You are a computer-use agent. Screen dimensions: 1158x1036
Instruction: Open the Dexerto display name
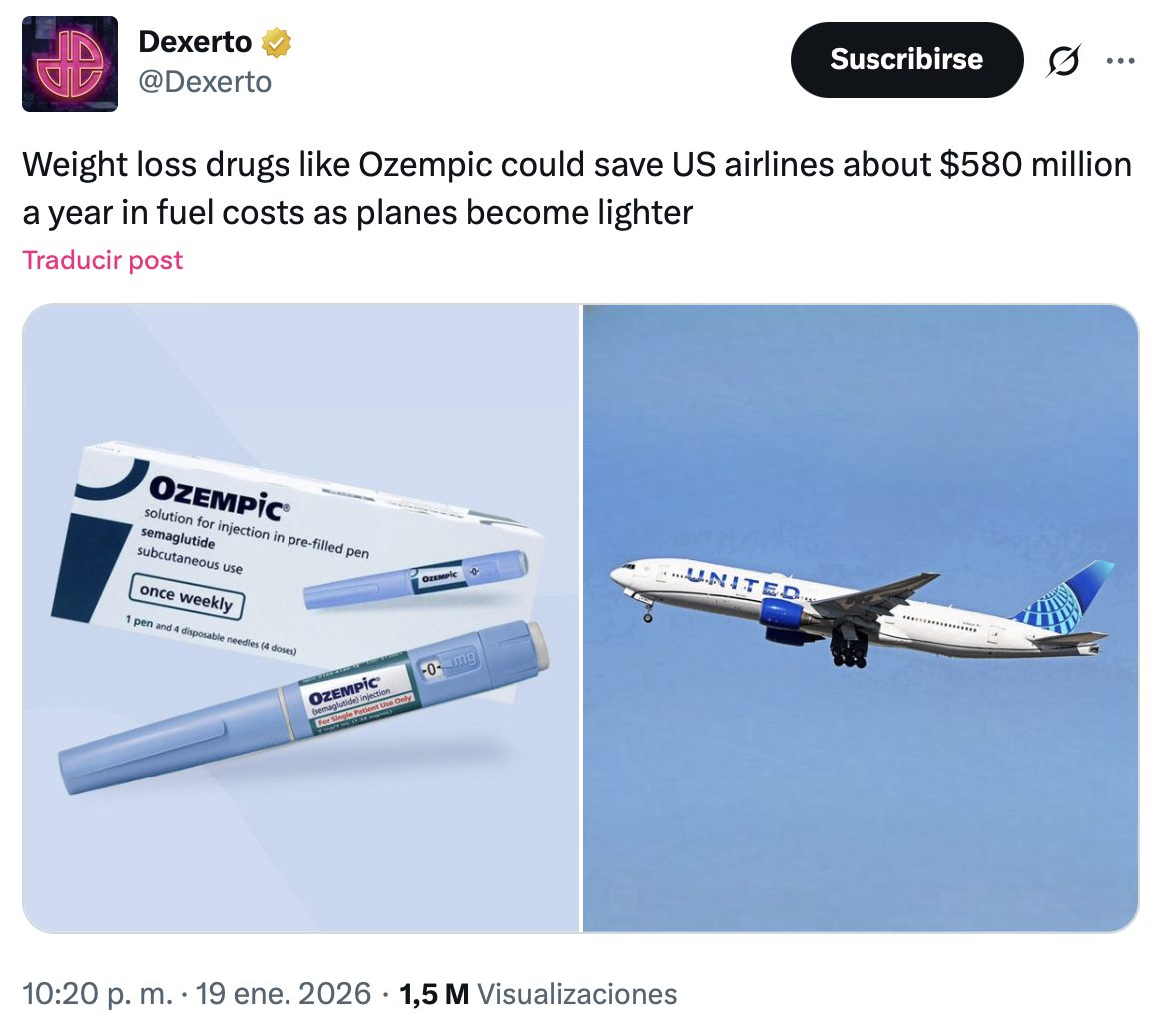(x=195, y=42)
